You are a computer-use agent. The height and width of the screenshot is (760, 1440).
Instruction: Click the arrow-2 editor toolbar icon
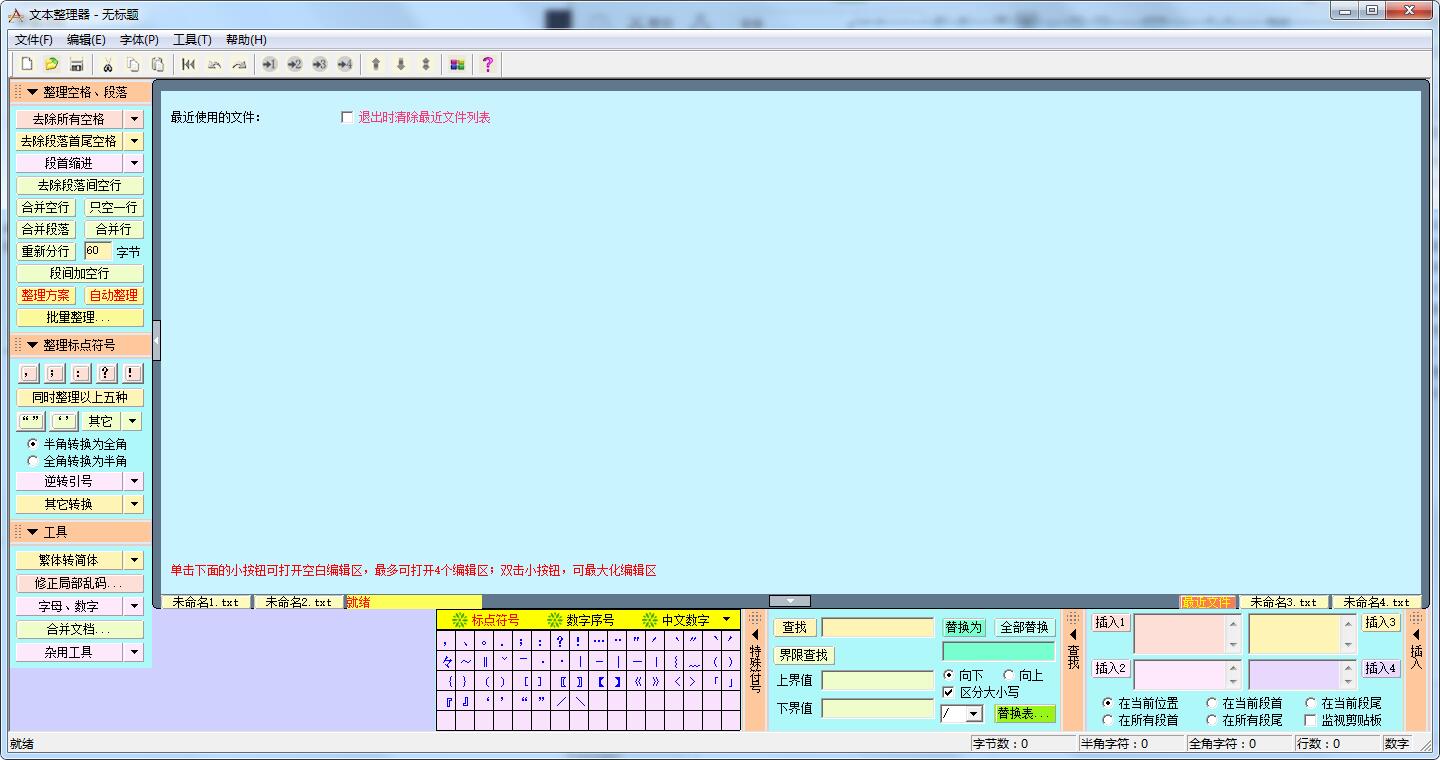pyautogui.click(x=294, y=64)
